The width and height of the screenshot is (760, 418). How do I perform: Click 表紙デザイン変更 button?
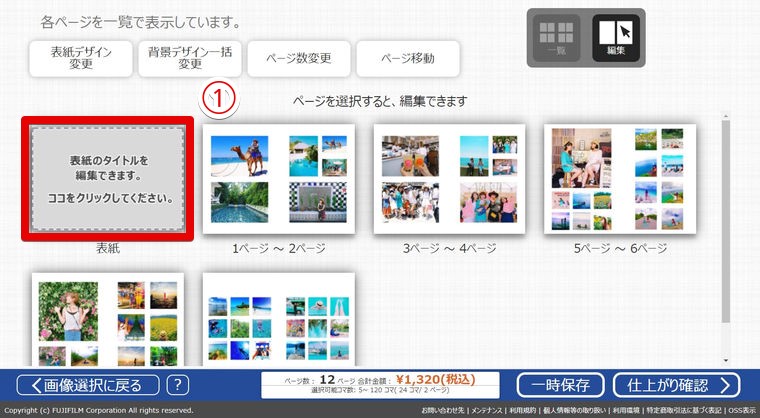pos(80,59)
